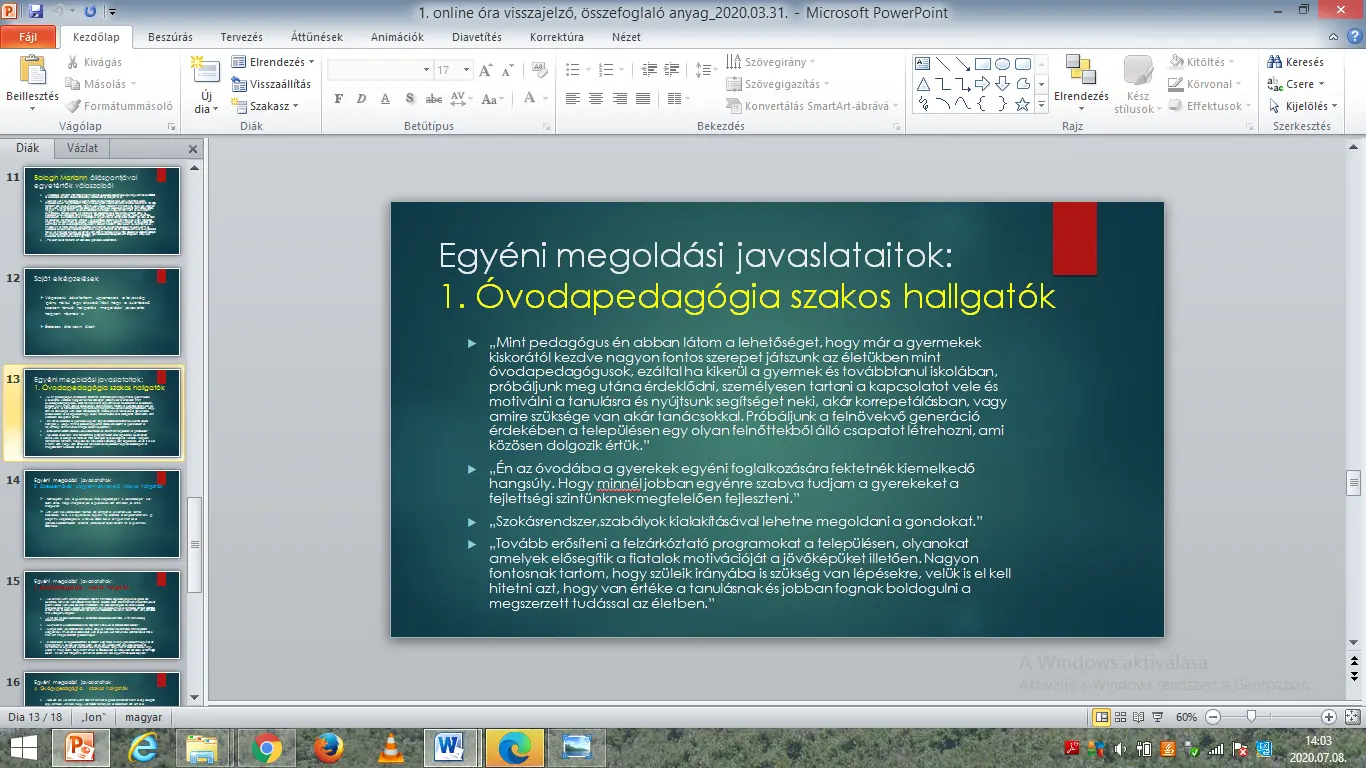Select slide 14 thumbnail in the slide panel
The width and height of the screenshot is (1366, 768).
[102, 513]
